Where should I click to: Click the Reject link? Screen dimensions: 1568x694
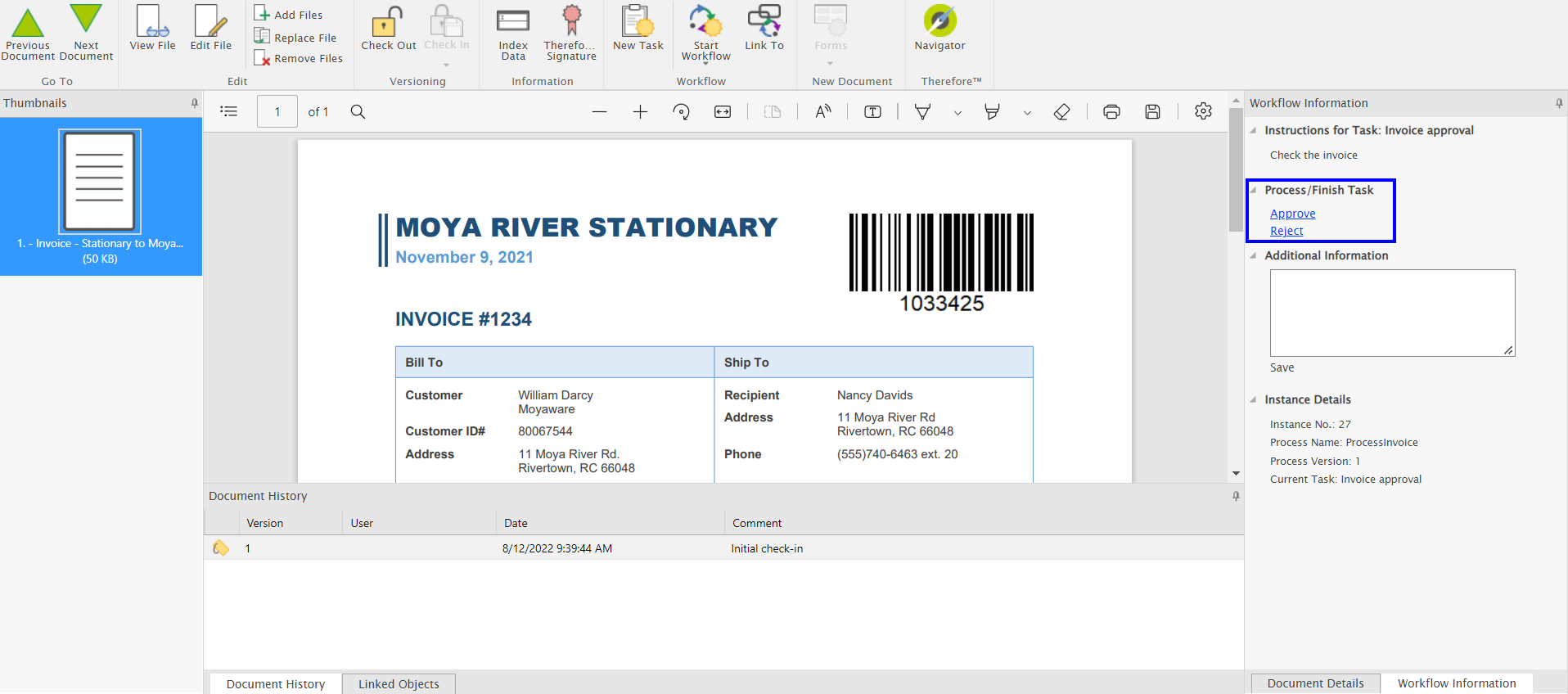[1286, 231]
